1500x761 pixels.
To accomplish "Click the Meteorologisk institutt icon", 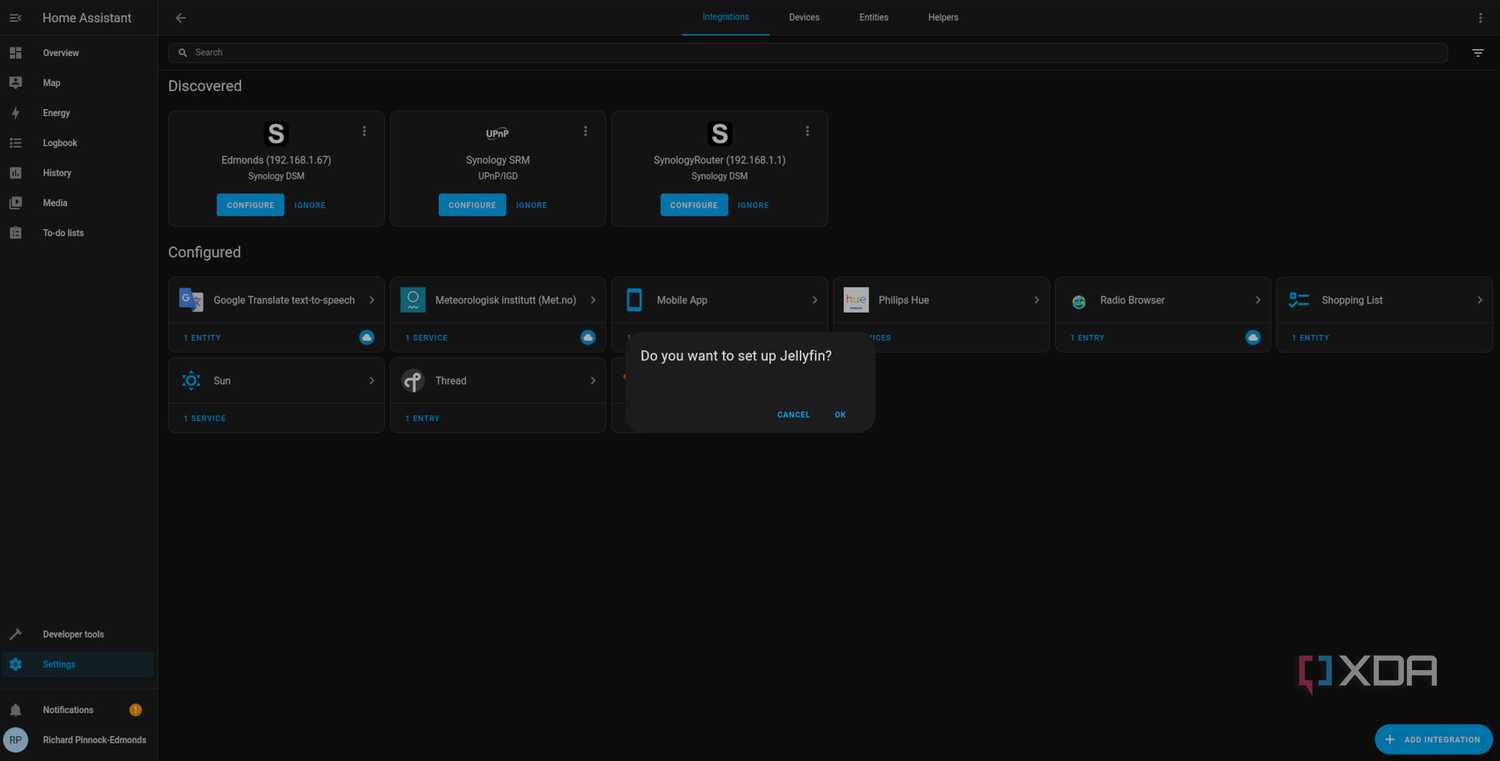I will (x=413, y=300).
